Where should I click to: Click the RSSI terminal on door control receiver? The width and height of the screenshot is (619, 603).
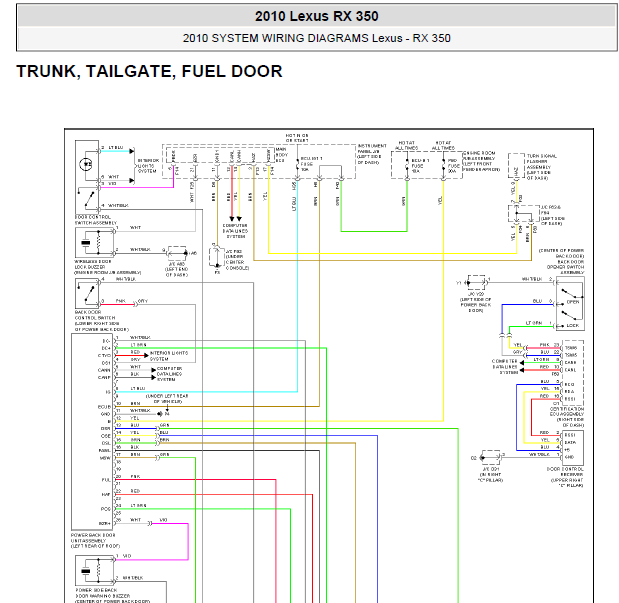(x=570, y=435)
